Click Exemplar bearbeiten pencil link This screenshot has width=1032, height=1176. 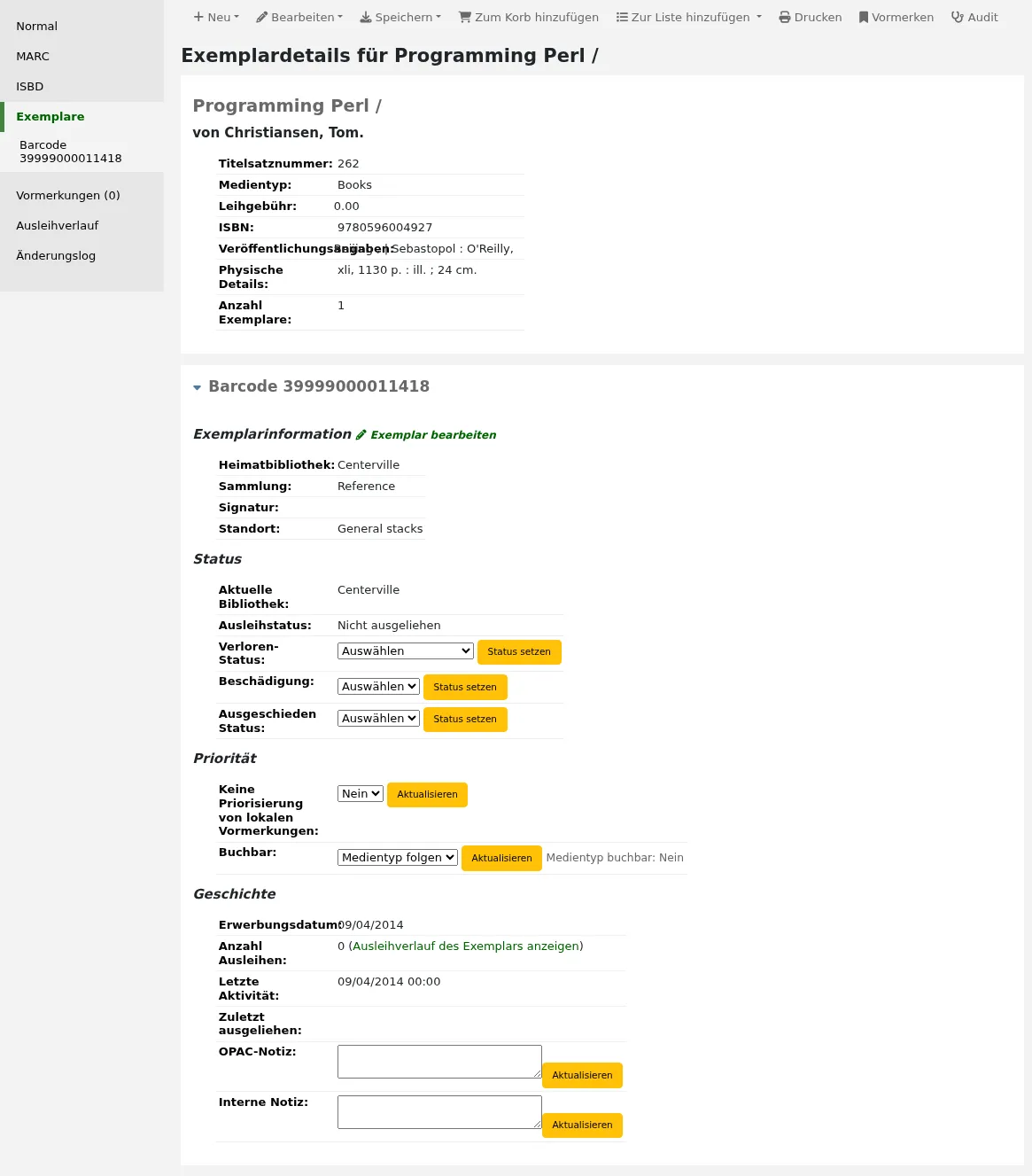pos(426,435)
